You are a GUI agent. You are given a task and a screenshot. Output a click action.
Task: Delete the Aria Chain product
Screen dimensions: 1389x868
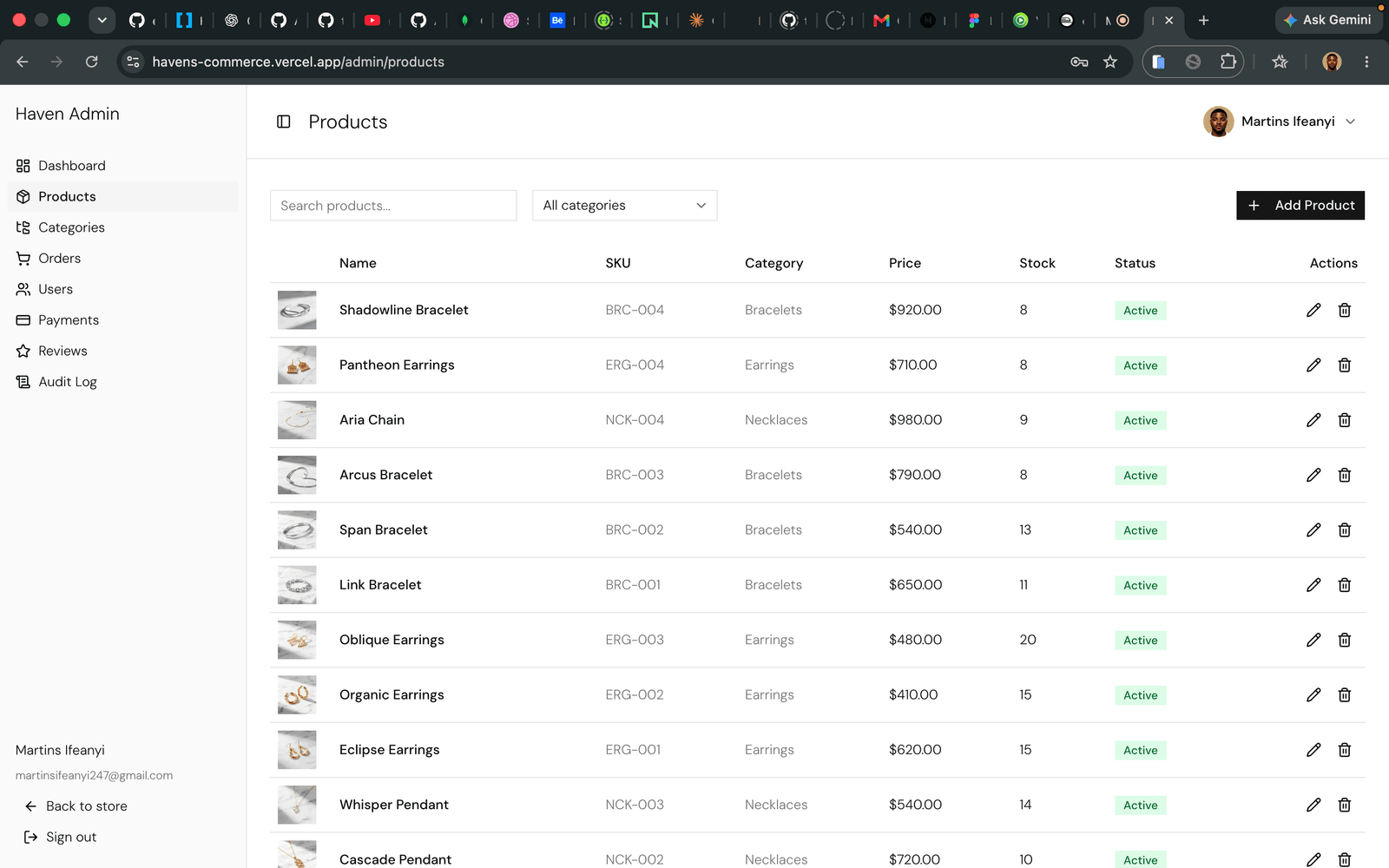click(1345, 420)
